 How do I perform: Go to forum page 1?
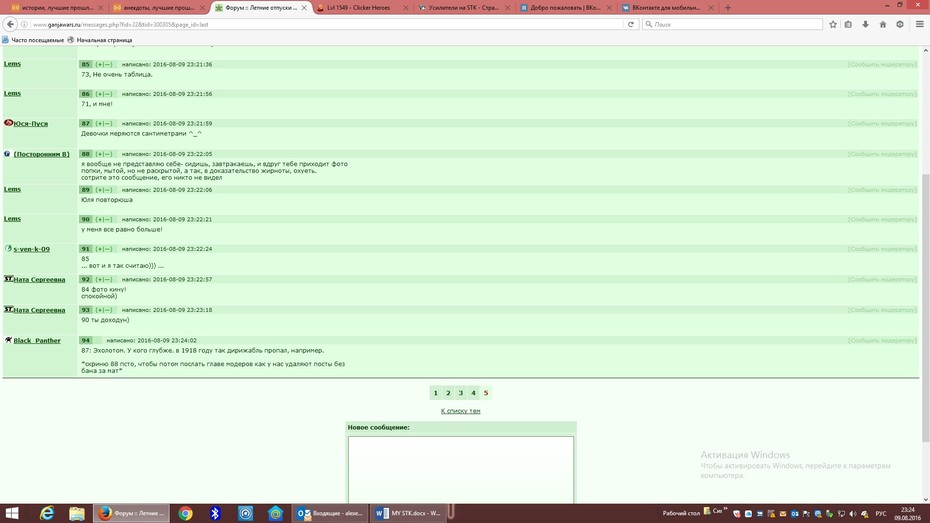tap(435, 393)
